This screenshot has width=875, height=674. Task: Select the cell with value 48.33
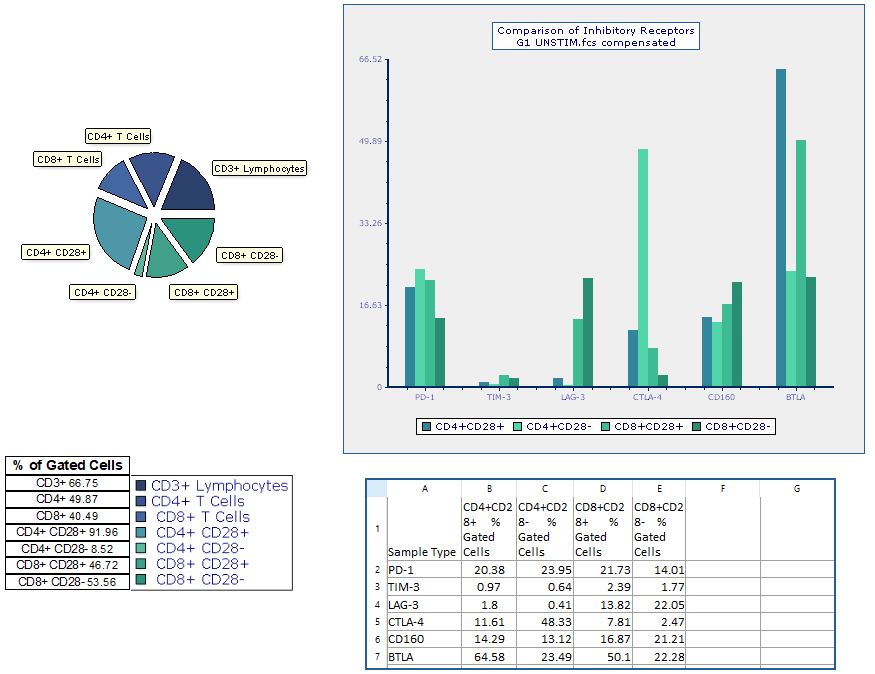pos(544,622)
